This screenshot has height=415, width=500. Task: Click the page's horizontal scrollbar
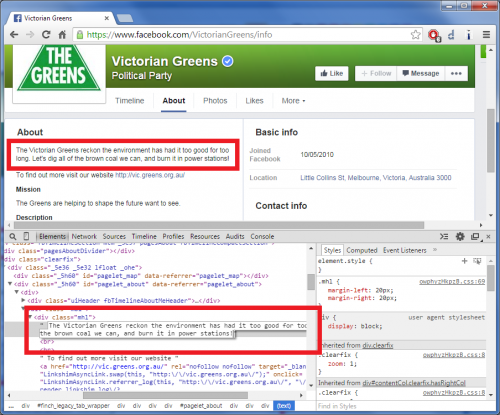[219, 225]
